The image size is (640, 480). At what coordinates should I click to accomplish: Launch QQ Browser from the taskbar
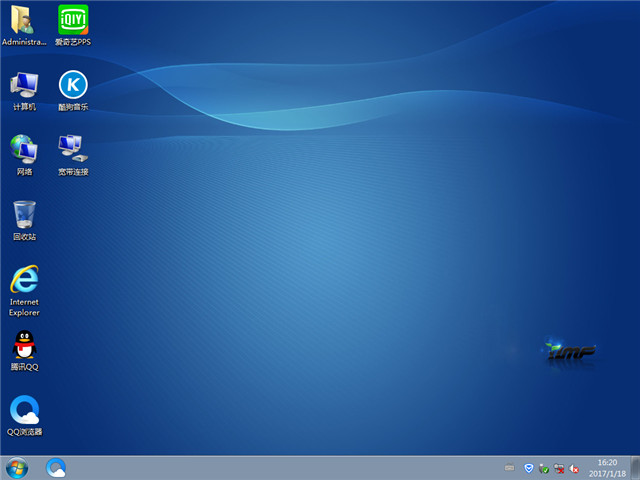coord(56,467)
